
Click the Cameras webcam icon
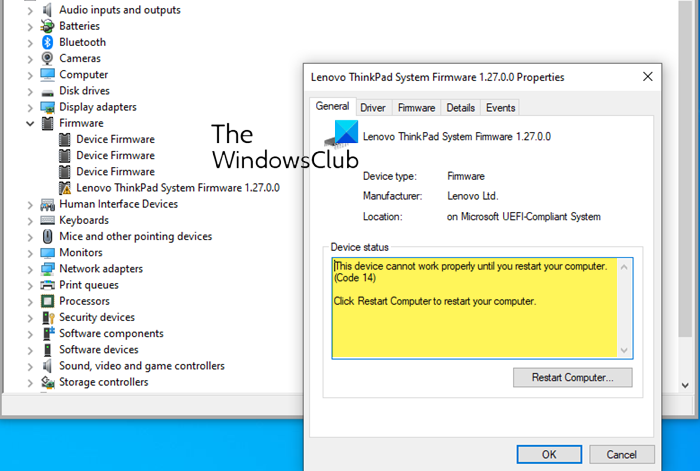click(x=47, y=58)
